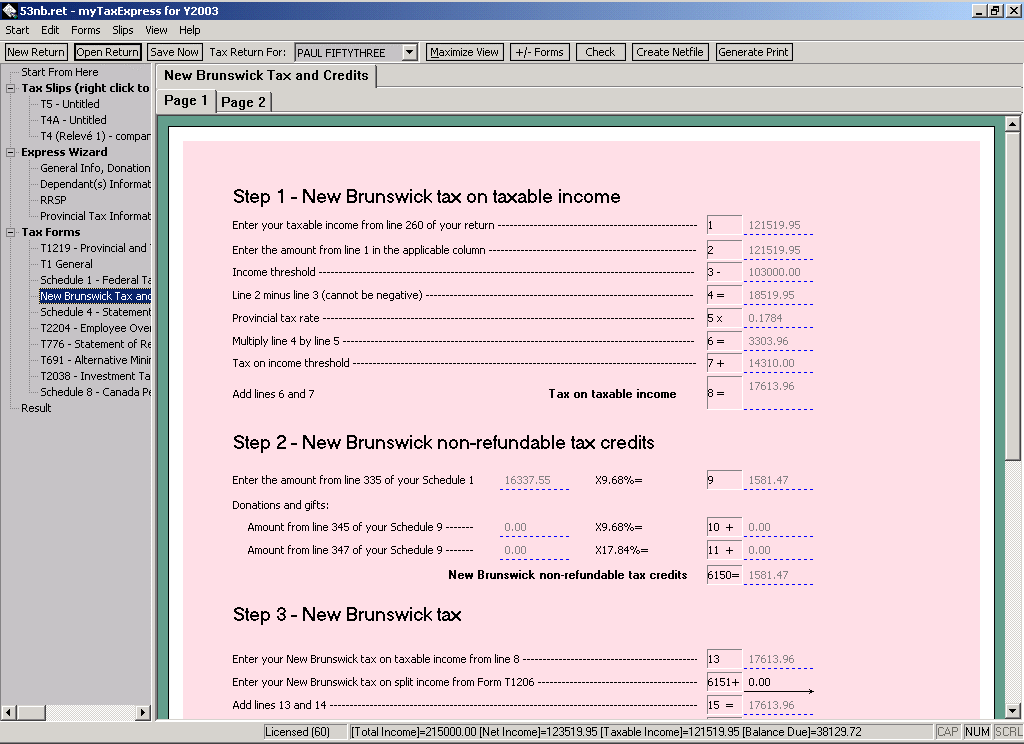
Task: Click the sidebar horizontal scrollbar right arrow
Action: click(143, 712)
